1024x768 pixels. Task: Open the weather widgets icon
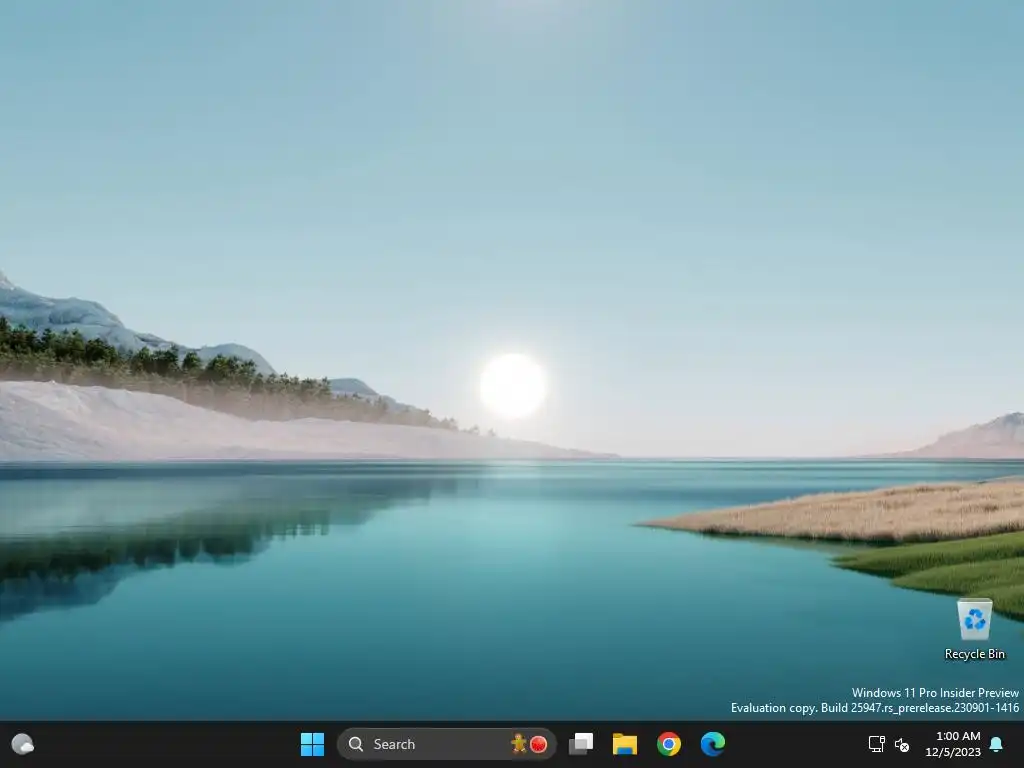pyautogui.click(x=23, y=744)
